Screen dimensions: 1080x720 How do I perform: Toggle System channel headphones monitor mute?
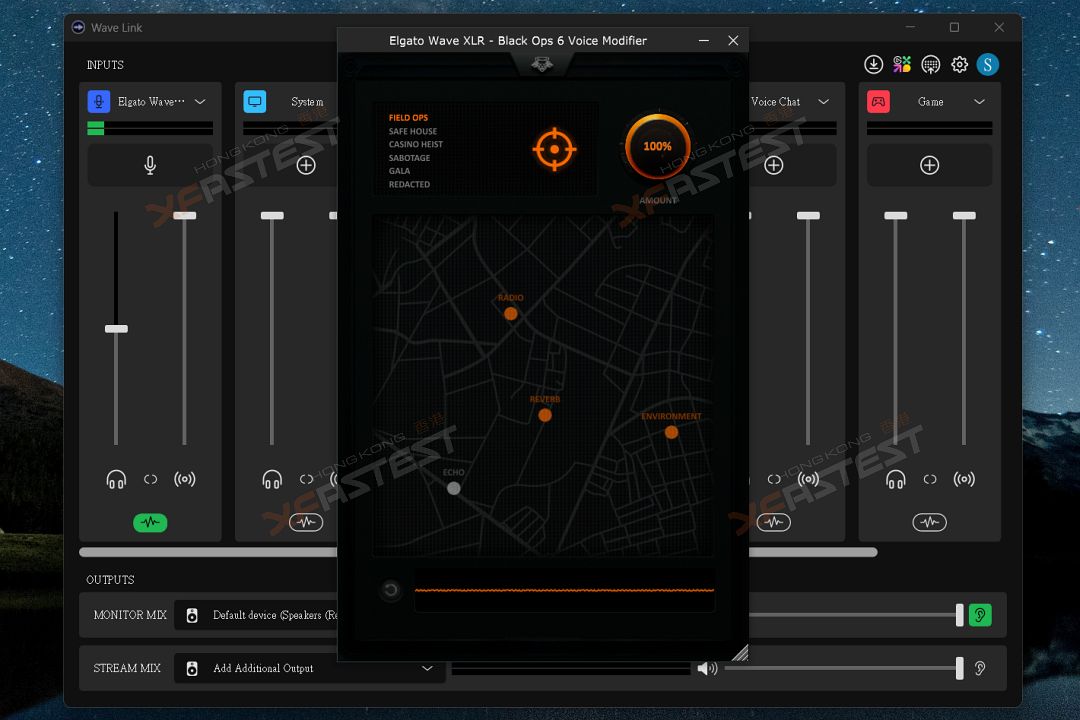272,479
